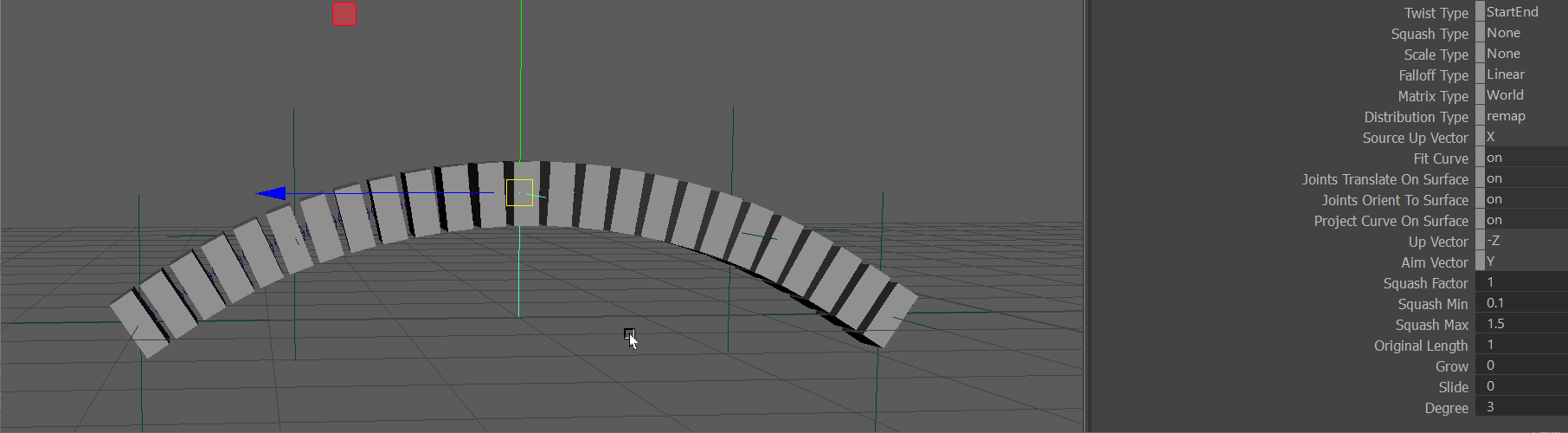
Task: Select the Matrix Type attribute label
Action: 1433,96
